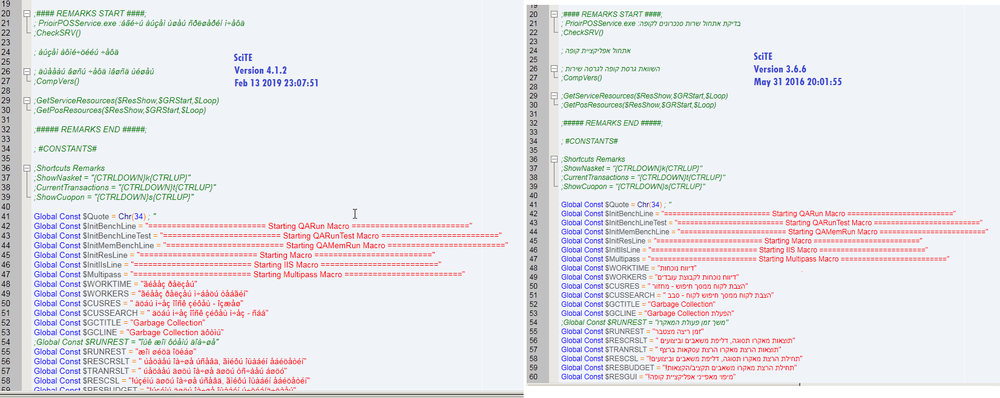Image resolution: width=1000 pixels, height=398 pixels.
Task: Collapse the REMARKS START fold in right editor
Action: click(x=554, y=15)
